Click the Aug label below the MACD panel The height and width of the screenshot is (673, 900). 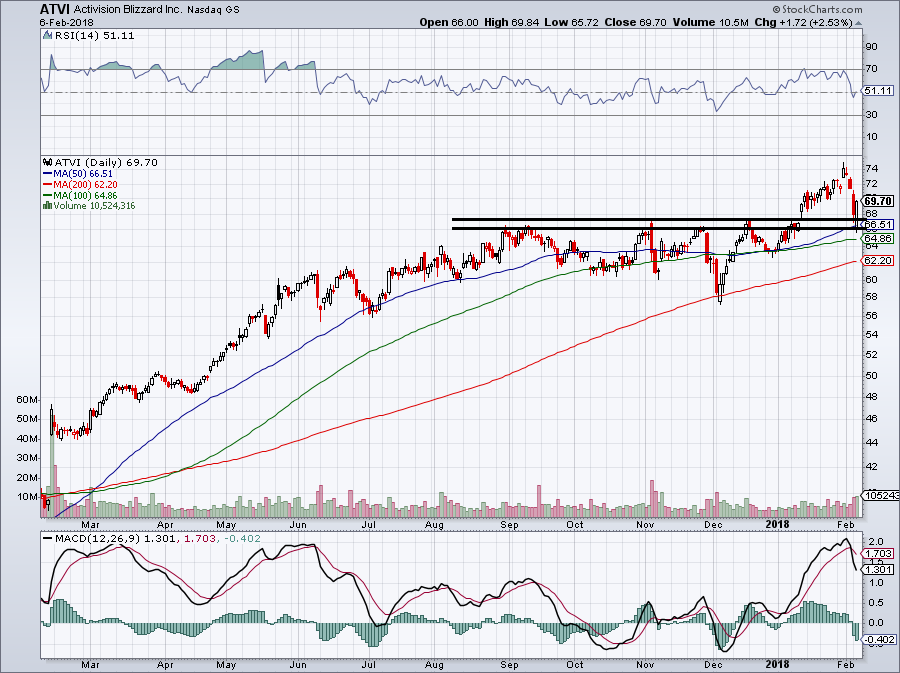pyautogui.click(x=434, y=664)
